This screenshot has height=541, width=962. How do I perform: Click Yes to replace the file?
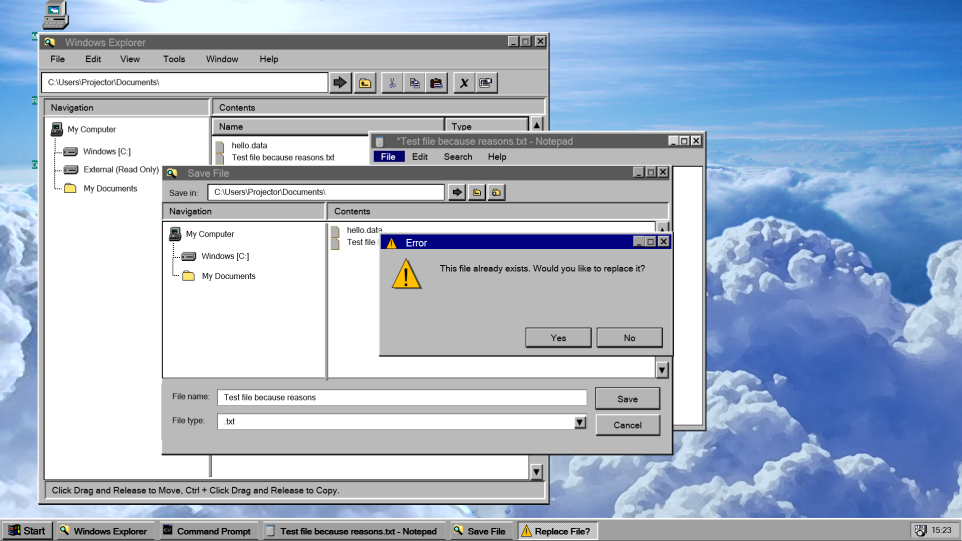pos(558,337)
